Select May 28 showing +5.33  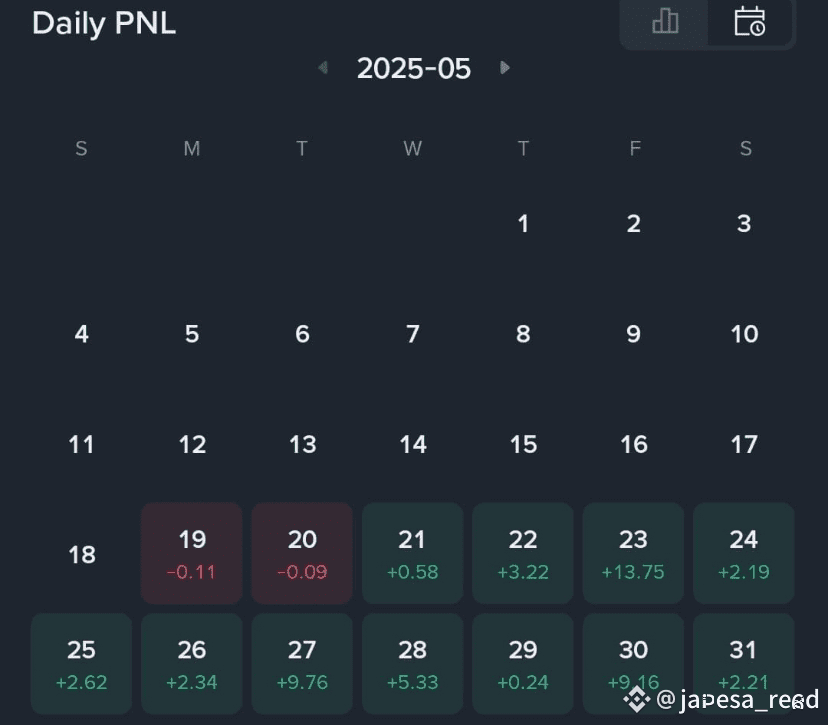click(x=412, y=664)
